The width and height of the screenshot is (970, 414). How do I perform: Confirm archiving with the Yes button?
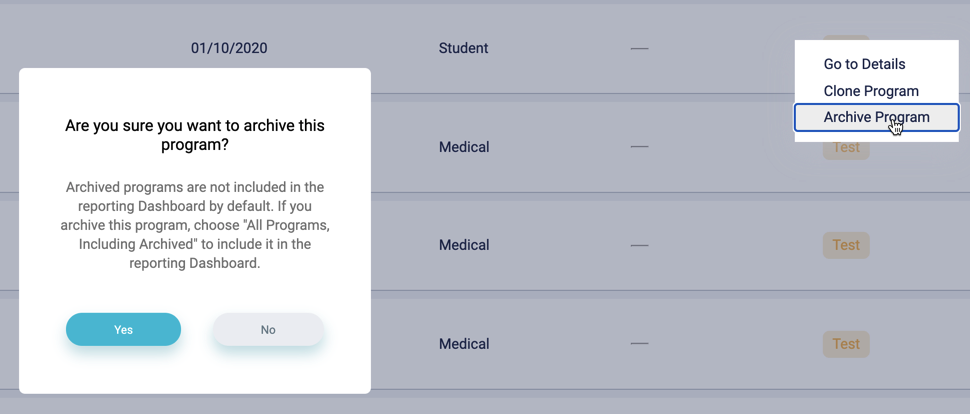pos(123,329)
